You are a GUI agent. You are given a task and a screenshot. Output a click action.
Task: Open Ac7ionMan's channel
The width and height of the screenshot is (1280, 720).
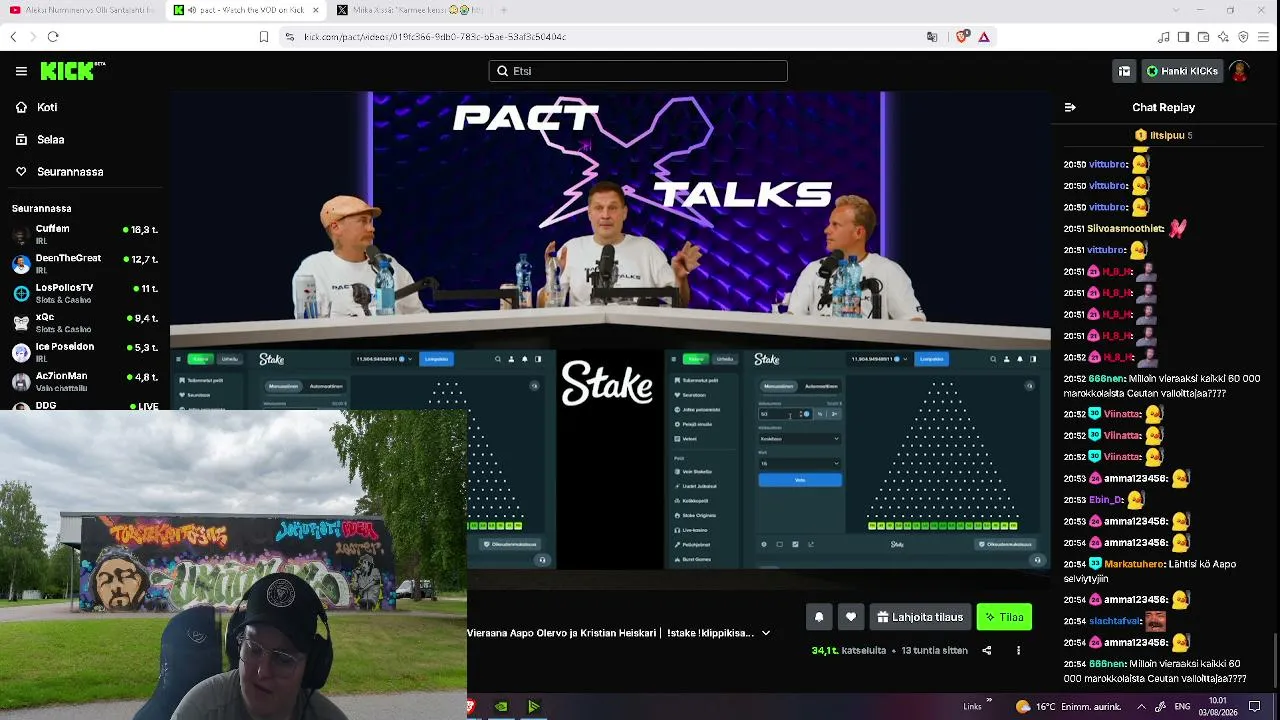85,381
